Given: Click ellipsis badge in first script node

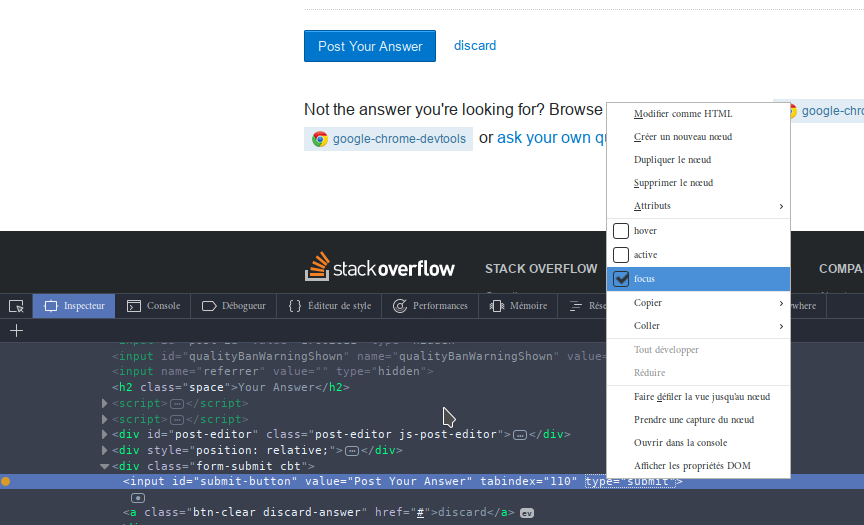Looking at the screenshot, I should click(177, 404).
